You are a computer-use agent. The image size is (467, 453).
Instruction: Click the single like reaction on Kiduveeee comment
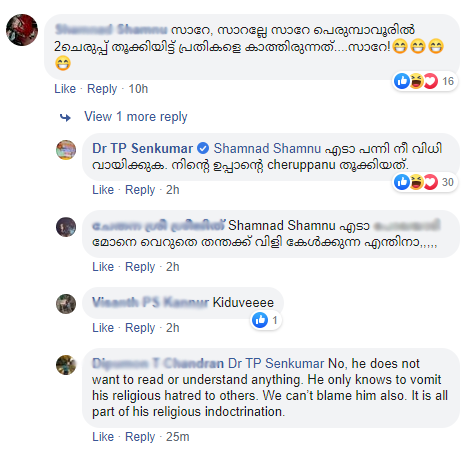[x=266, y=320]
